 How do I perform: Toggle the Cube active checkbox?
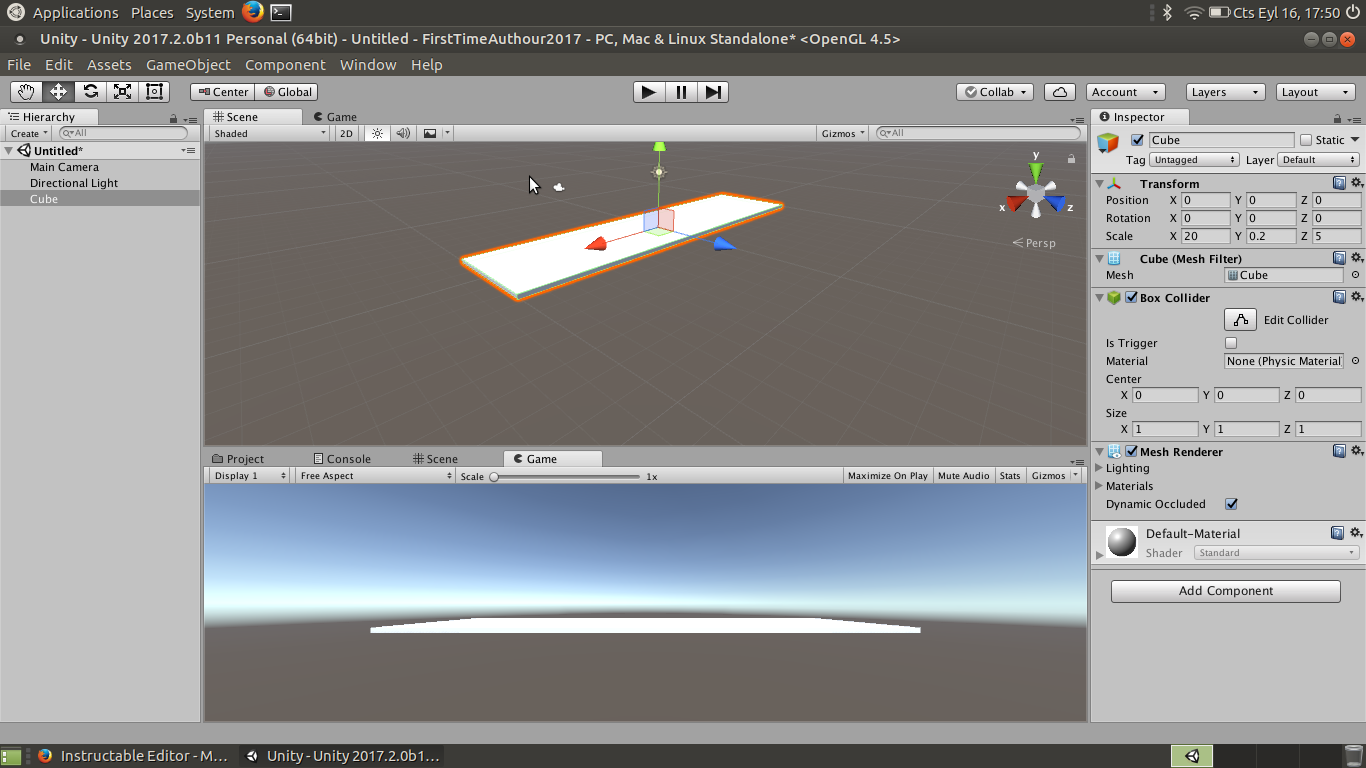pos(1137,140)
